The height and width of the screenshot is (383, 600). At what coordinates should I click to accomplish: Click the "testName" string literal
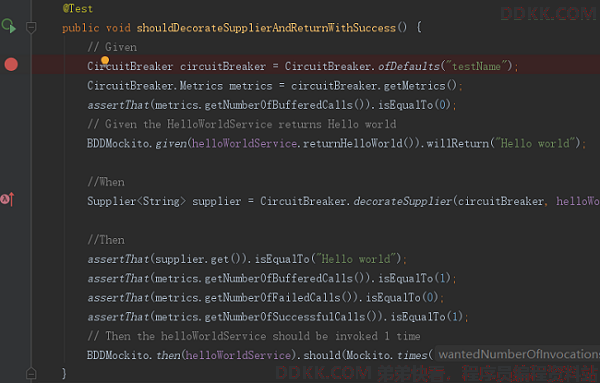pyautogui.click(x=476, y=66)
